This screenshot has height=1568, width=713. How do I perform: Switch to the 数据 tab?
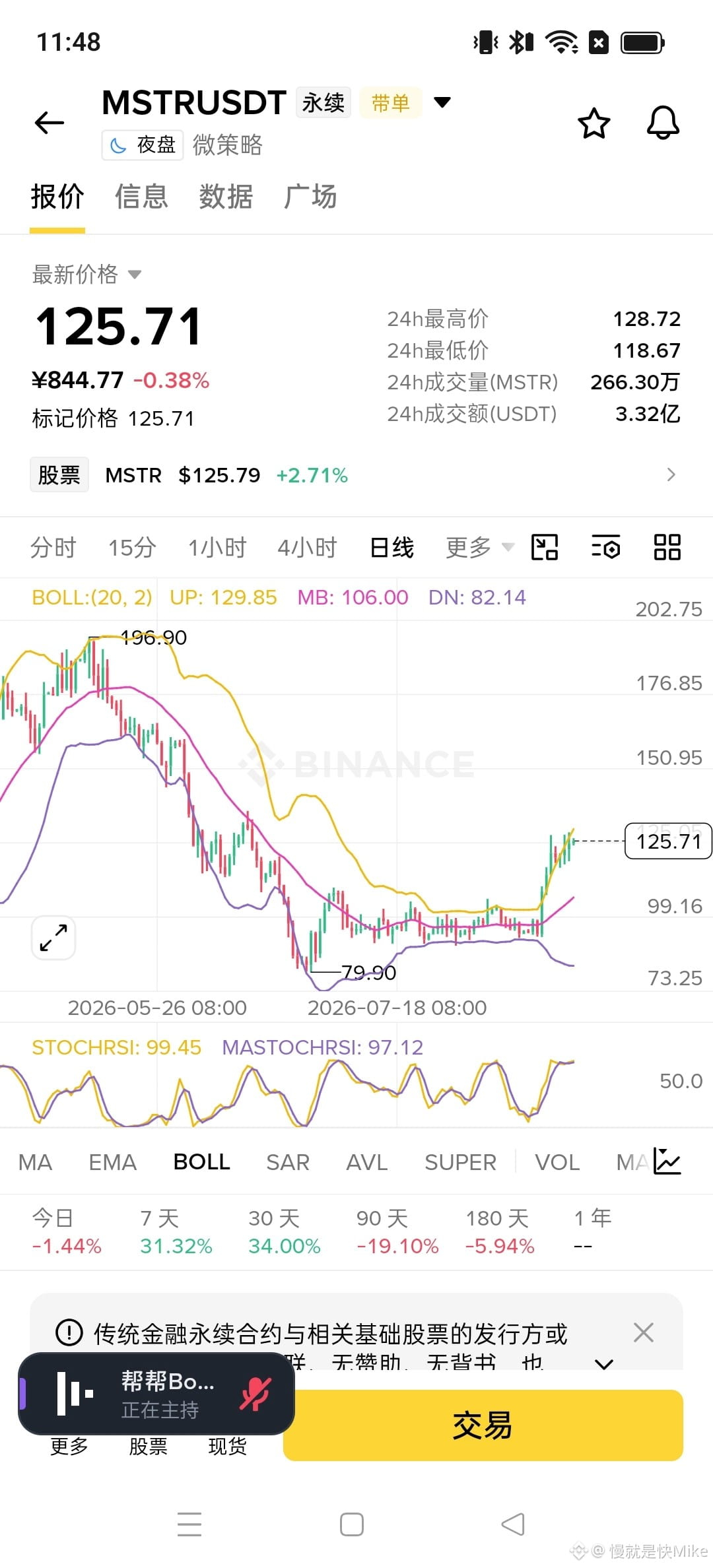(x=226, y=197)
